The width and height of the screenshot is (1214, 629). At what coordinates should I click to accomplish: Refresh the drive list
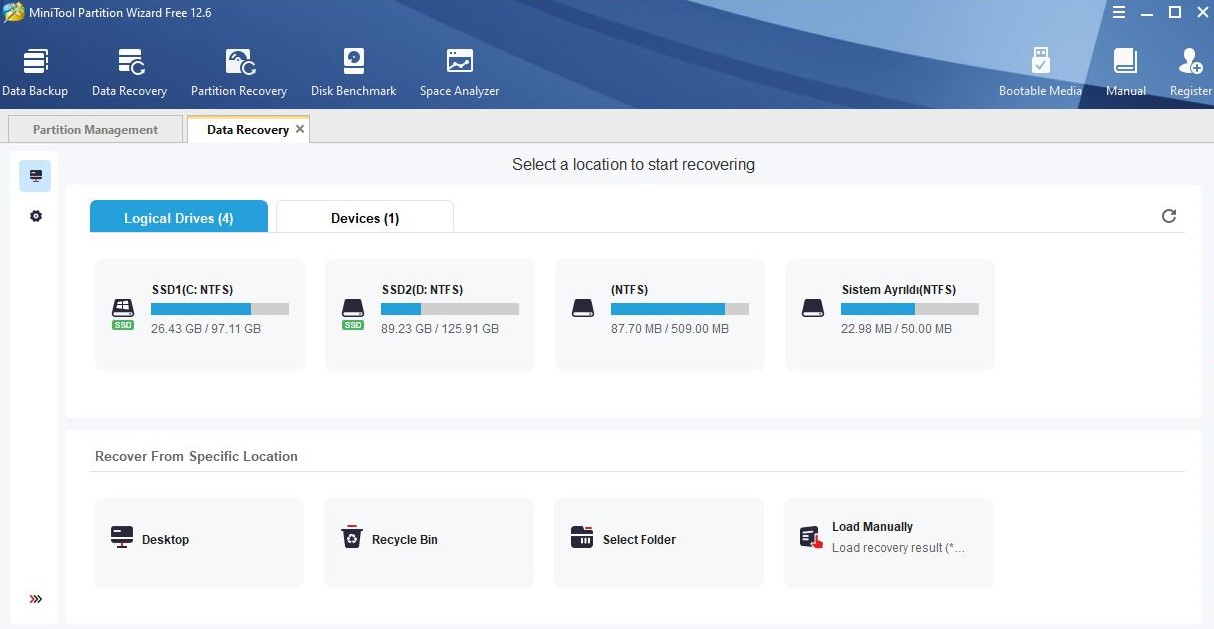tap(1169, 216)
